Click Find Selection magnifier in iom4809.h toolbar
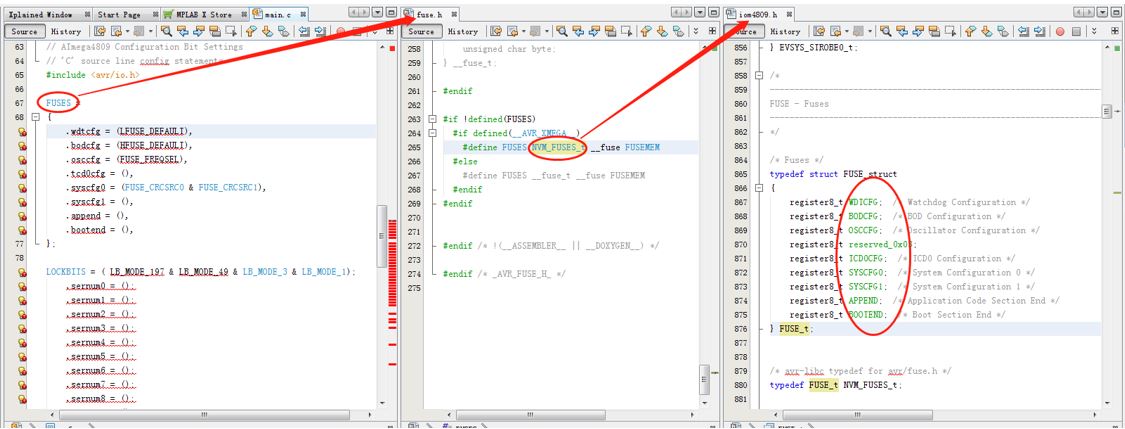 (x=885, y=32)
